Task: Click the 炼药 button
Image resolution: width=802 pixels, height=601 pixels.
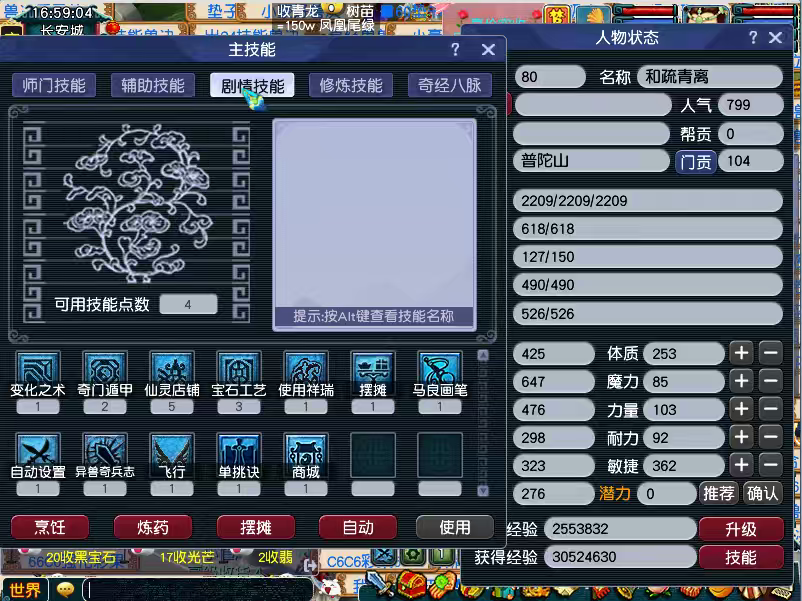Action: 152,527
